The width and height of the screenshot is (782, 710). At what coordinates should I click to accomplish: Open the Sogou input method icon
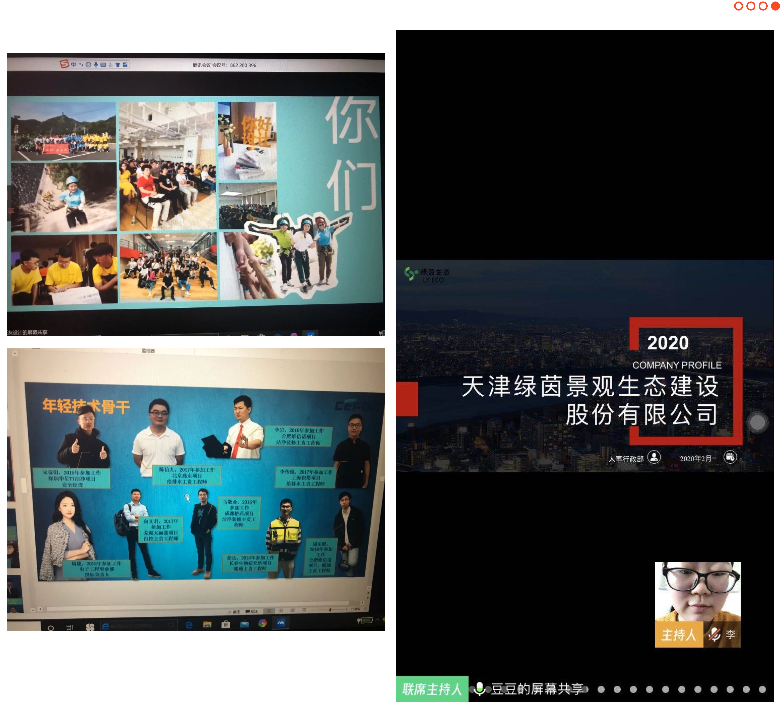65,64
